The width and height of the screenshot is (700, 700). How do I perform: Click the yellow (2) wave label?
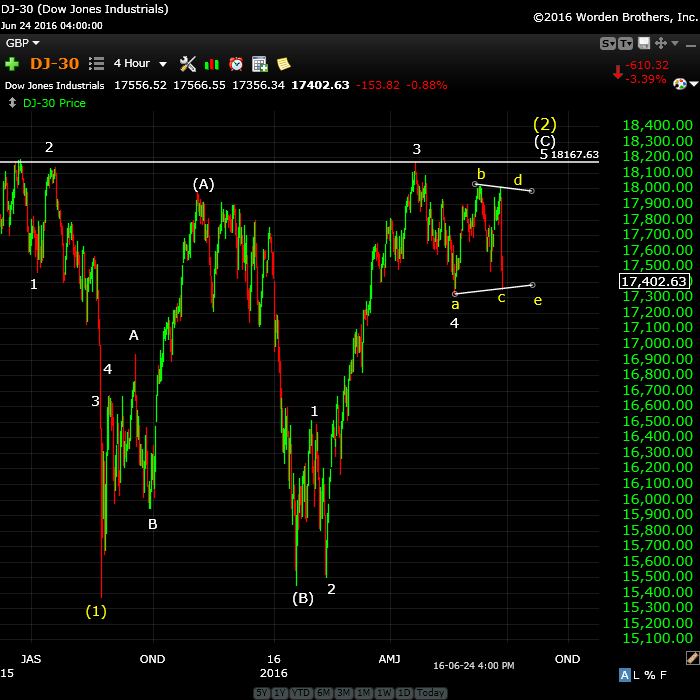[x=545, y=124]
